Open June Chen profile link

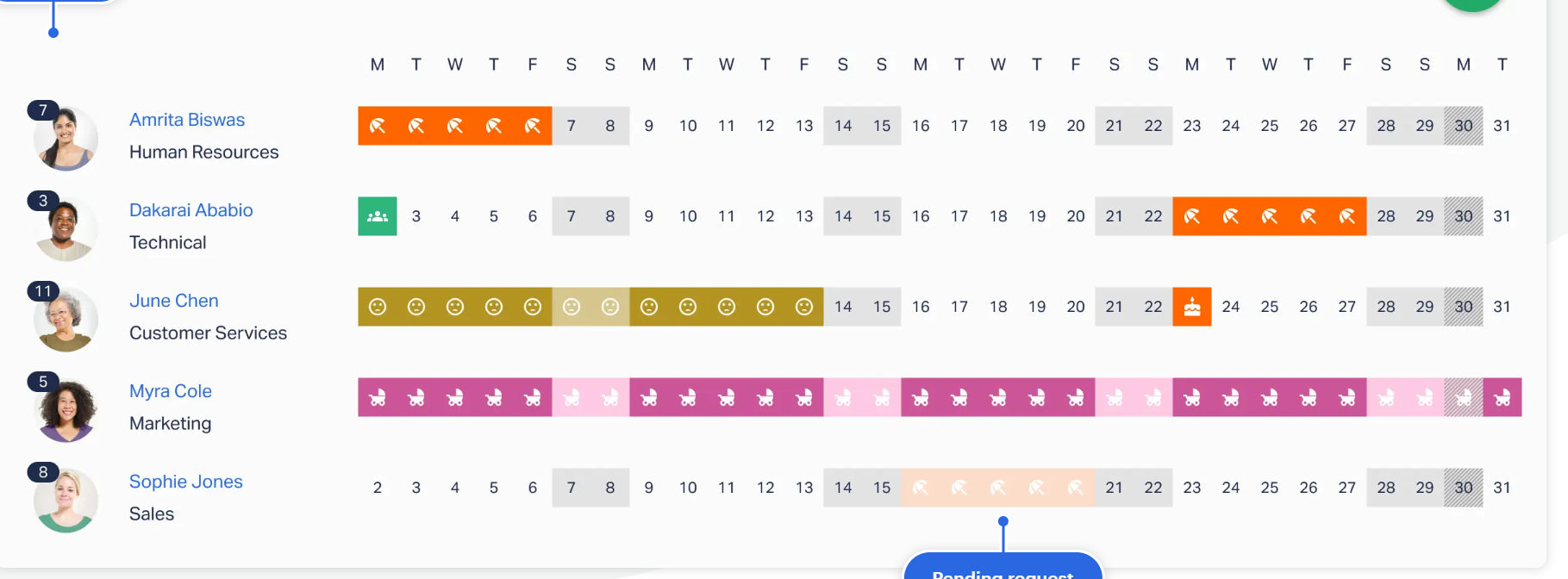point(174,301)
